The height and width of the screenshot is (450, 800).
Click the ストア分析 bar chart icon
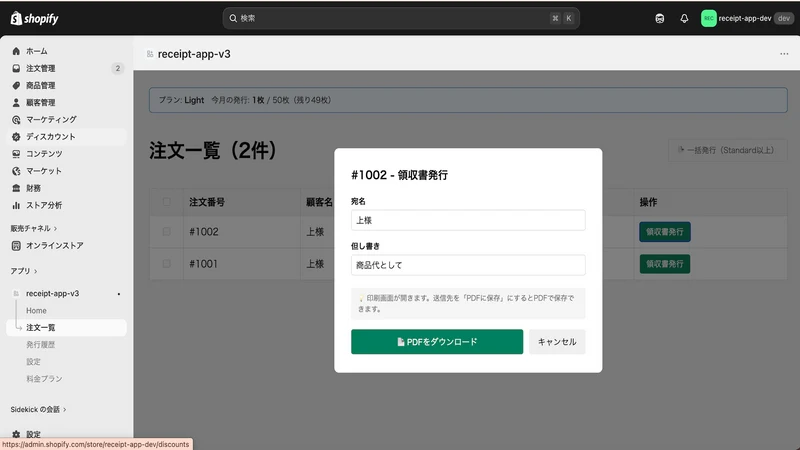coord(16,205)
